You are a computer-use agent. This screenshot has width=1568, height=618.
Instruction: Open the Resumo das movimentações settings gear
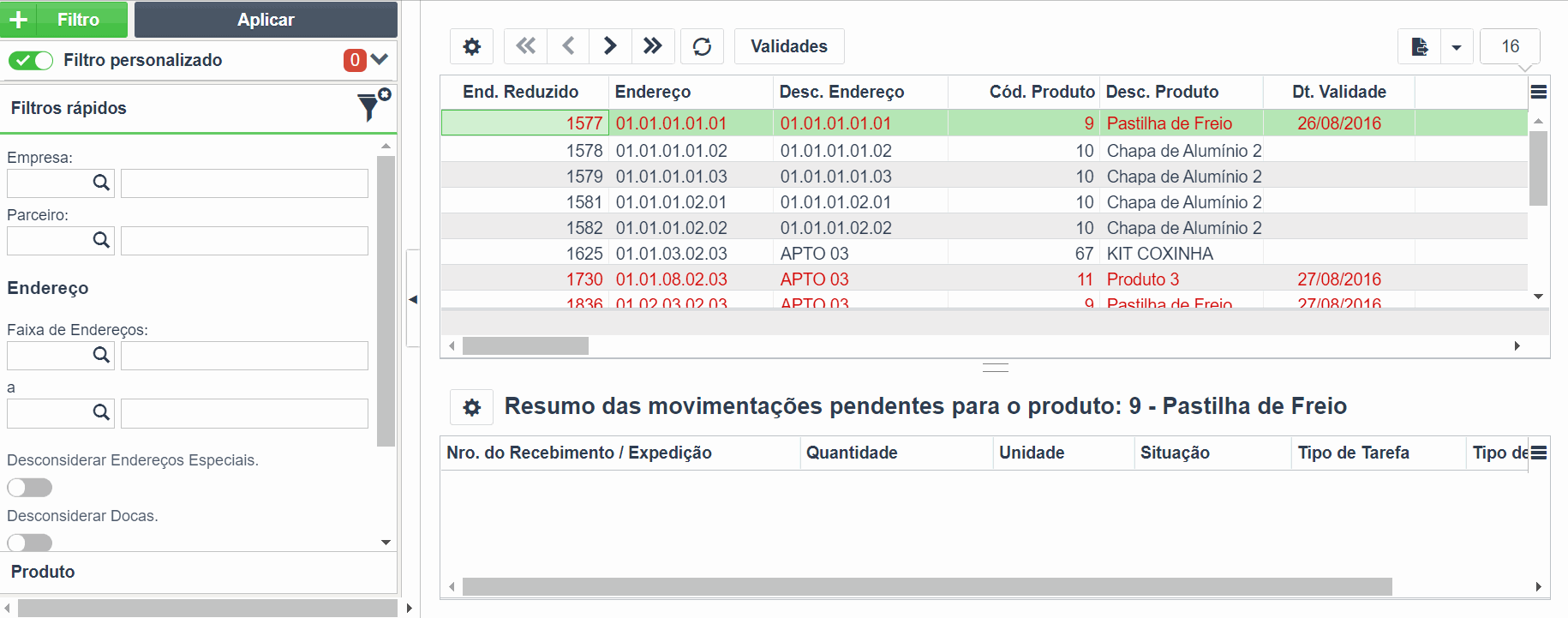472,407
